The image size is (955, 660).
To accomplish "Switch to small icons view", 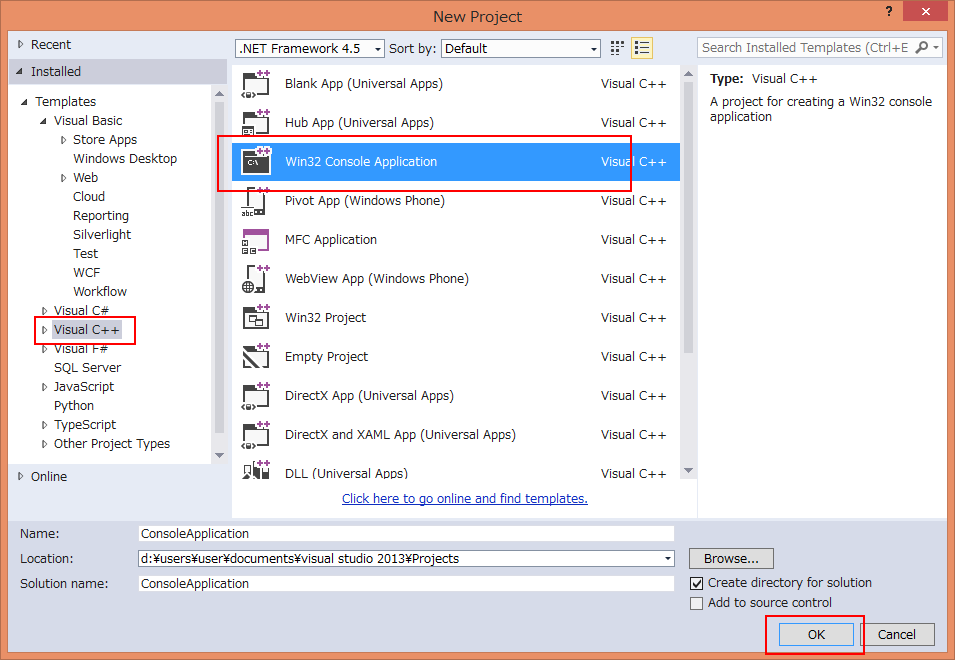I will (x=617, y=48).
